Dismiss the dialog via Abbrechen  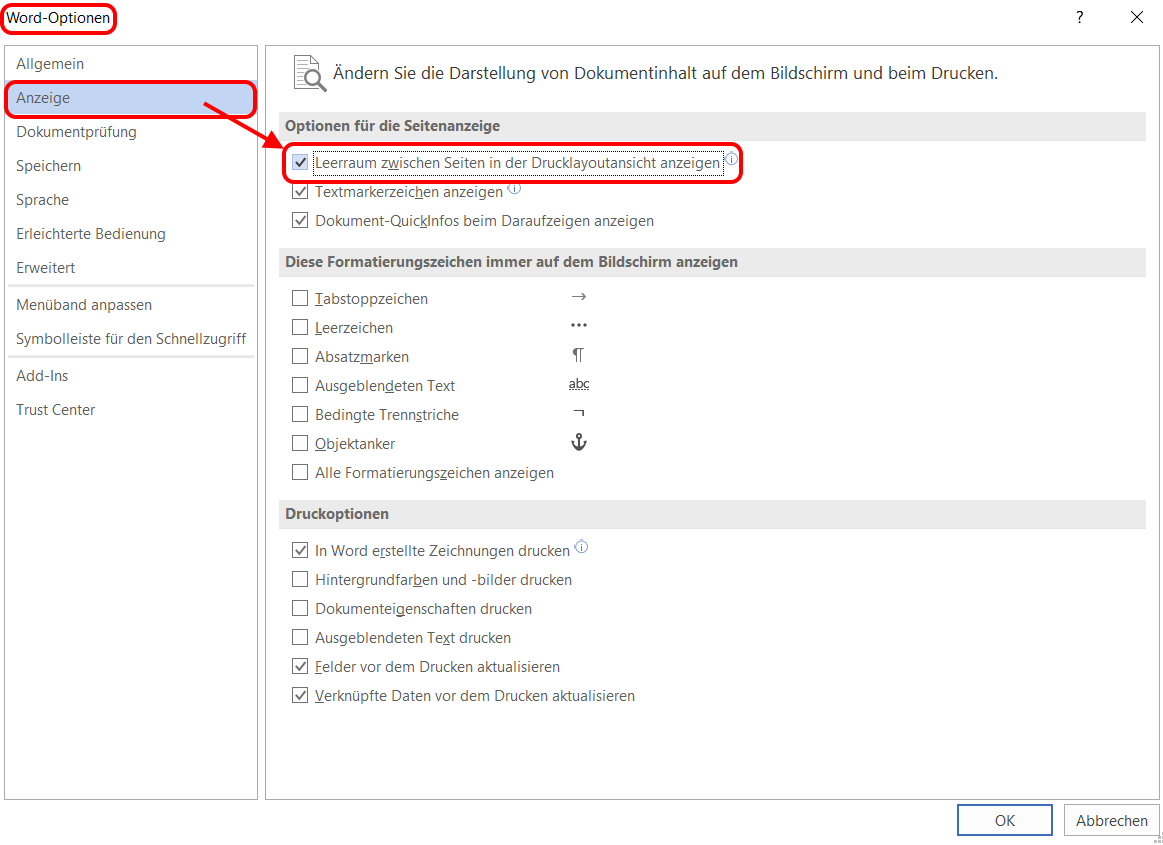point(1111,819)
